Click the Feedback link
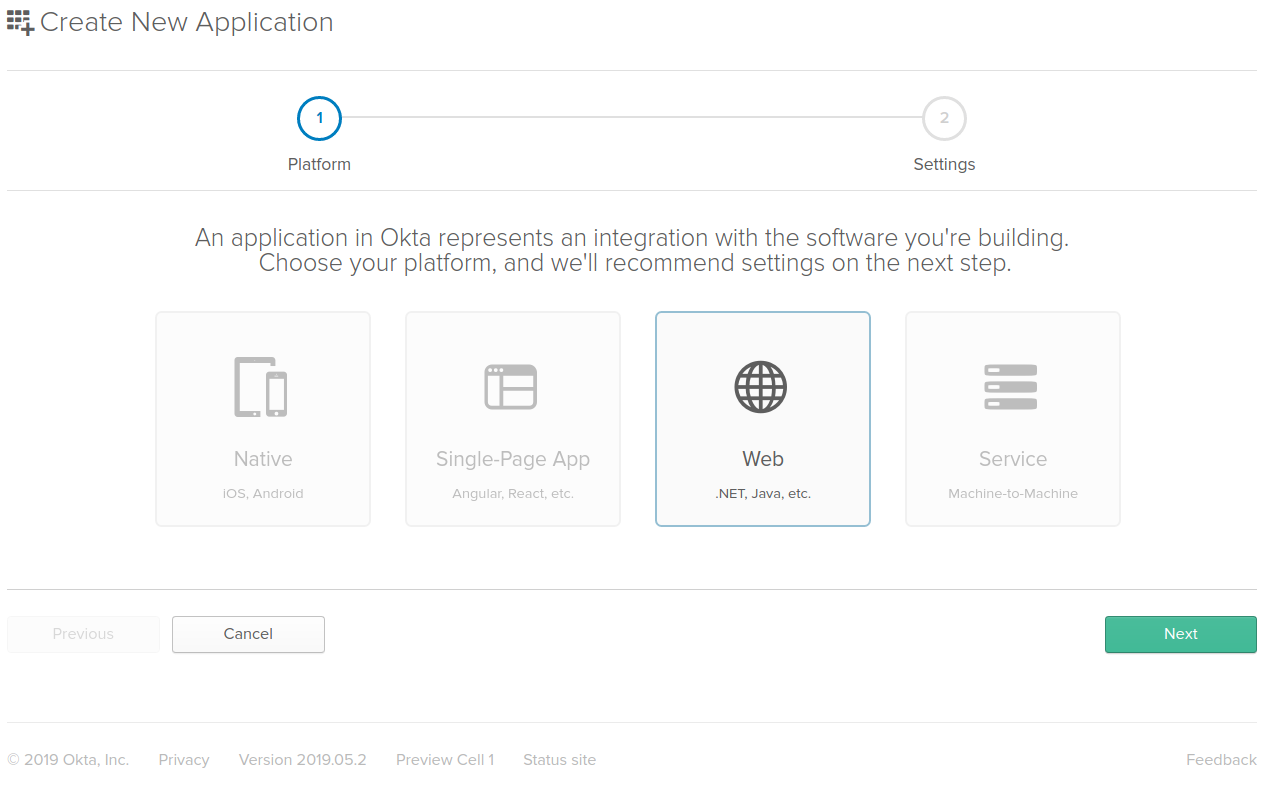 1221,760
